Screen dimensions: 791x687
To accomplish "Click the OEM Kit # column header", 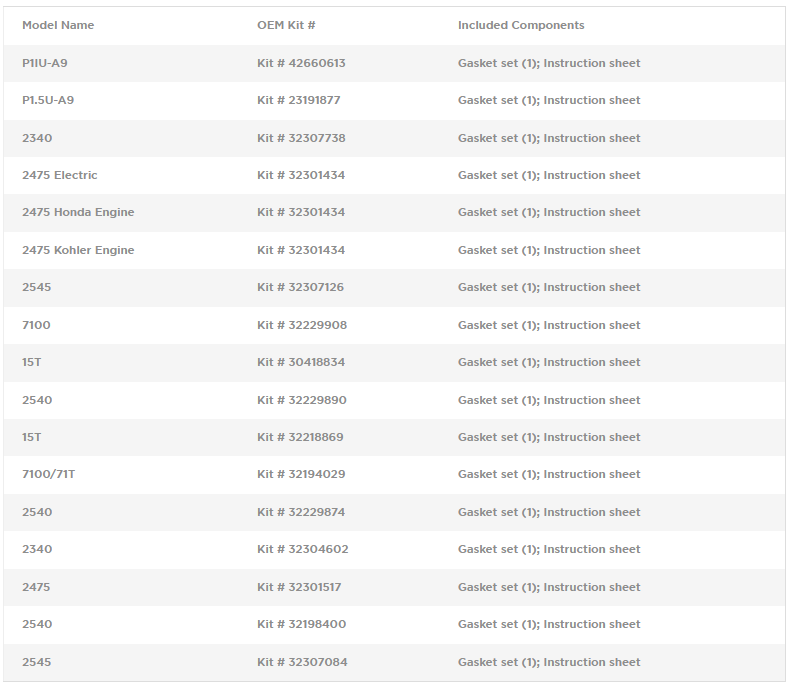I will click(286, 25).
